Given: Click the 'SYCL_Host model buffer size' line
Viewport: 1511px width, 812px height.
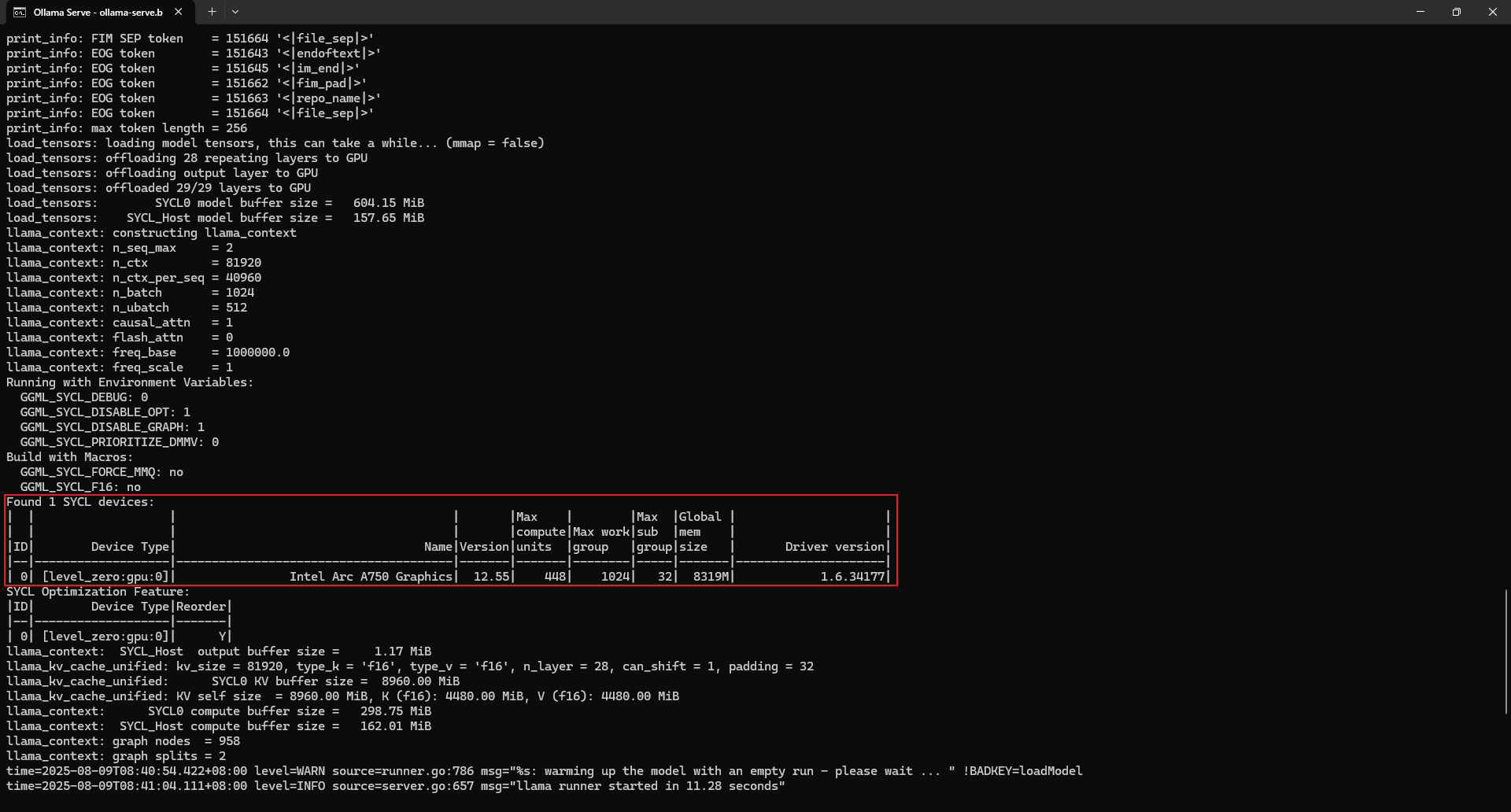Looking at the screenshot, I should coord(215,218).
